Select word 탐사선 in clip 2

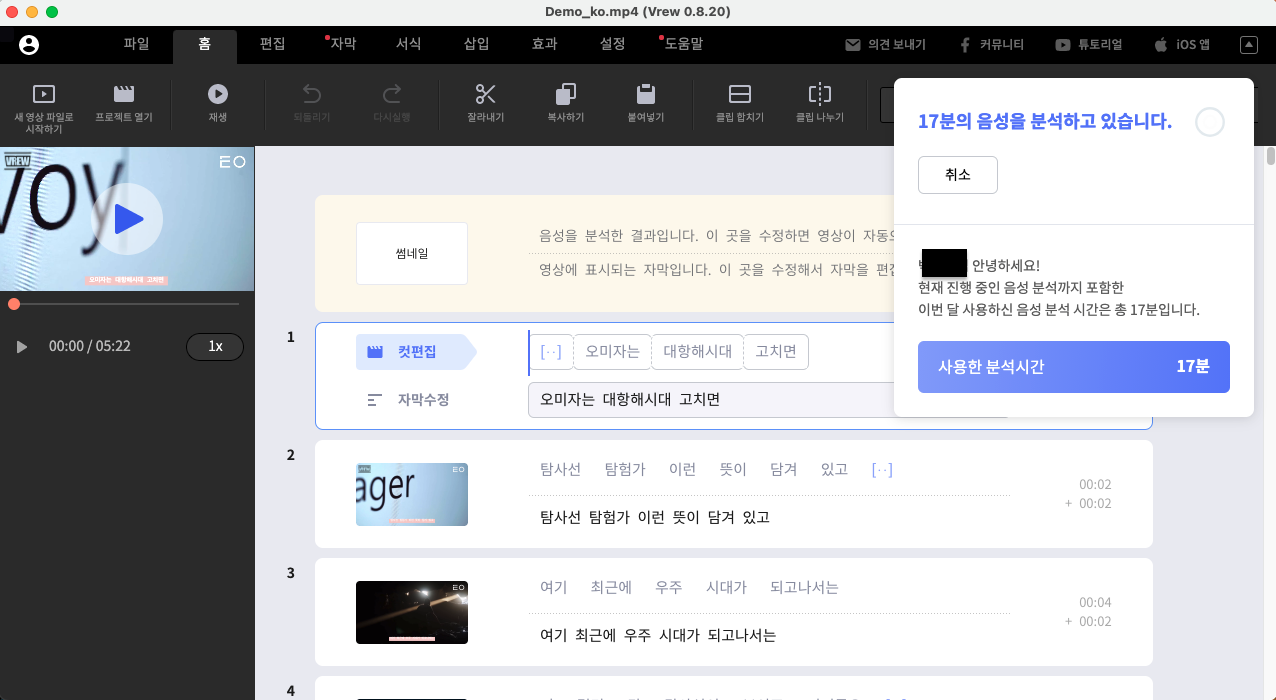pos(560,470)
